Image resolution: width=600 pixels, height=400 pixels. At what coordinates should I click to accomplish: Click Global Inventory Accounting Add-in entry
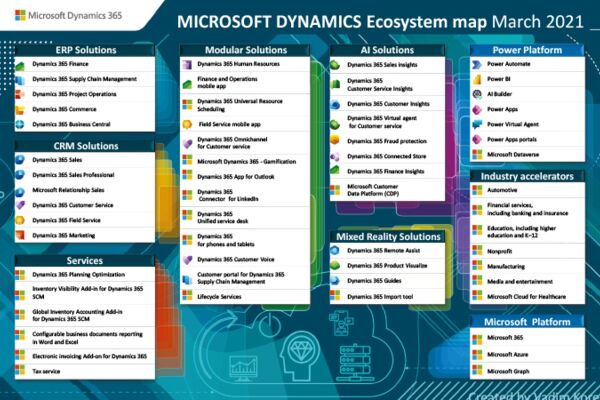85,315
